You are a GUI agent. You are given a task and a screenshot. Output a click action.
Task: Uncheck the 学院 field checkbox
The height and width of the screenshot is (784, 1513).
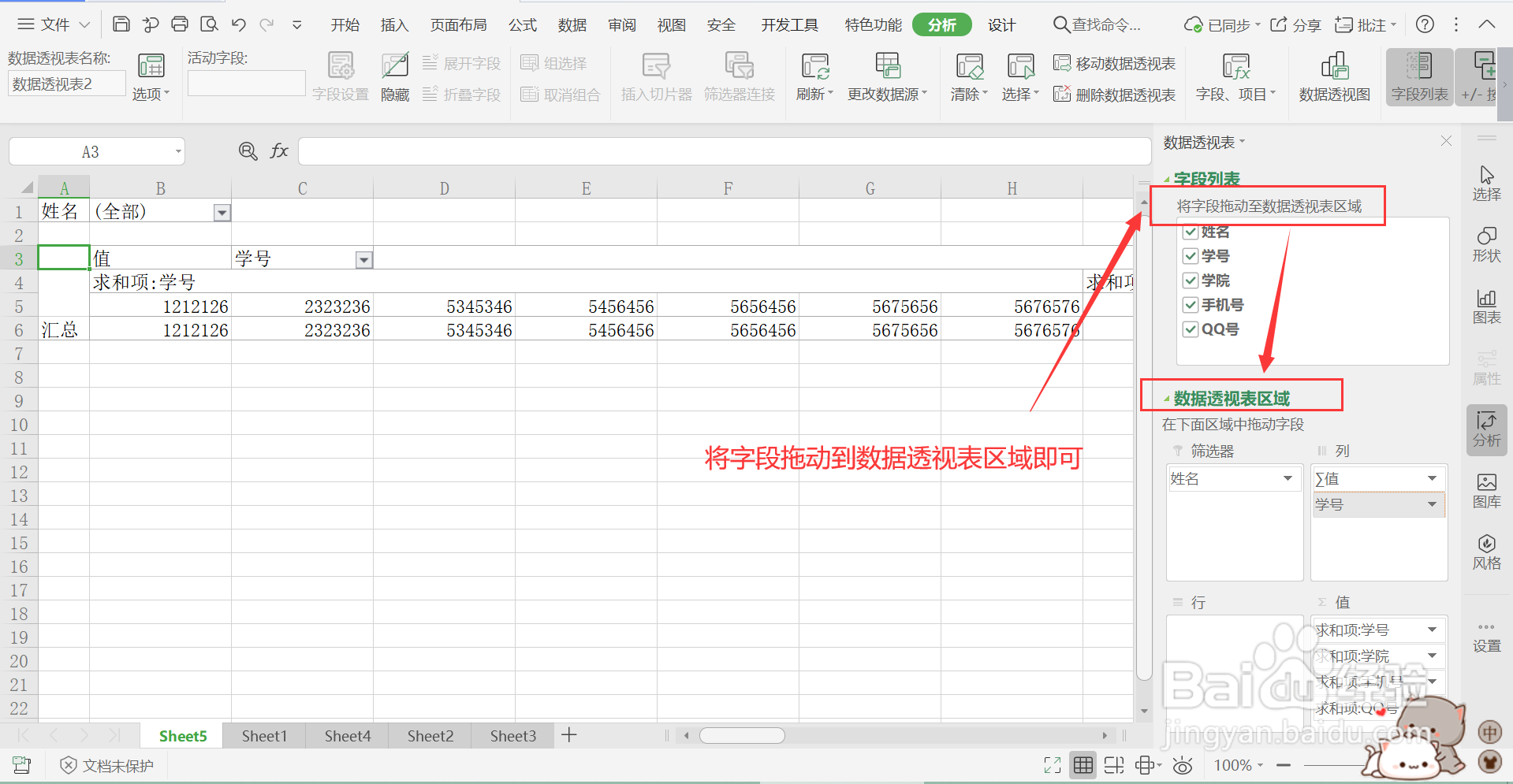(1191, 281)
